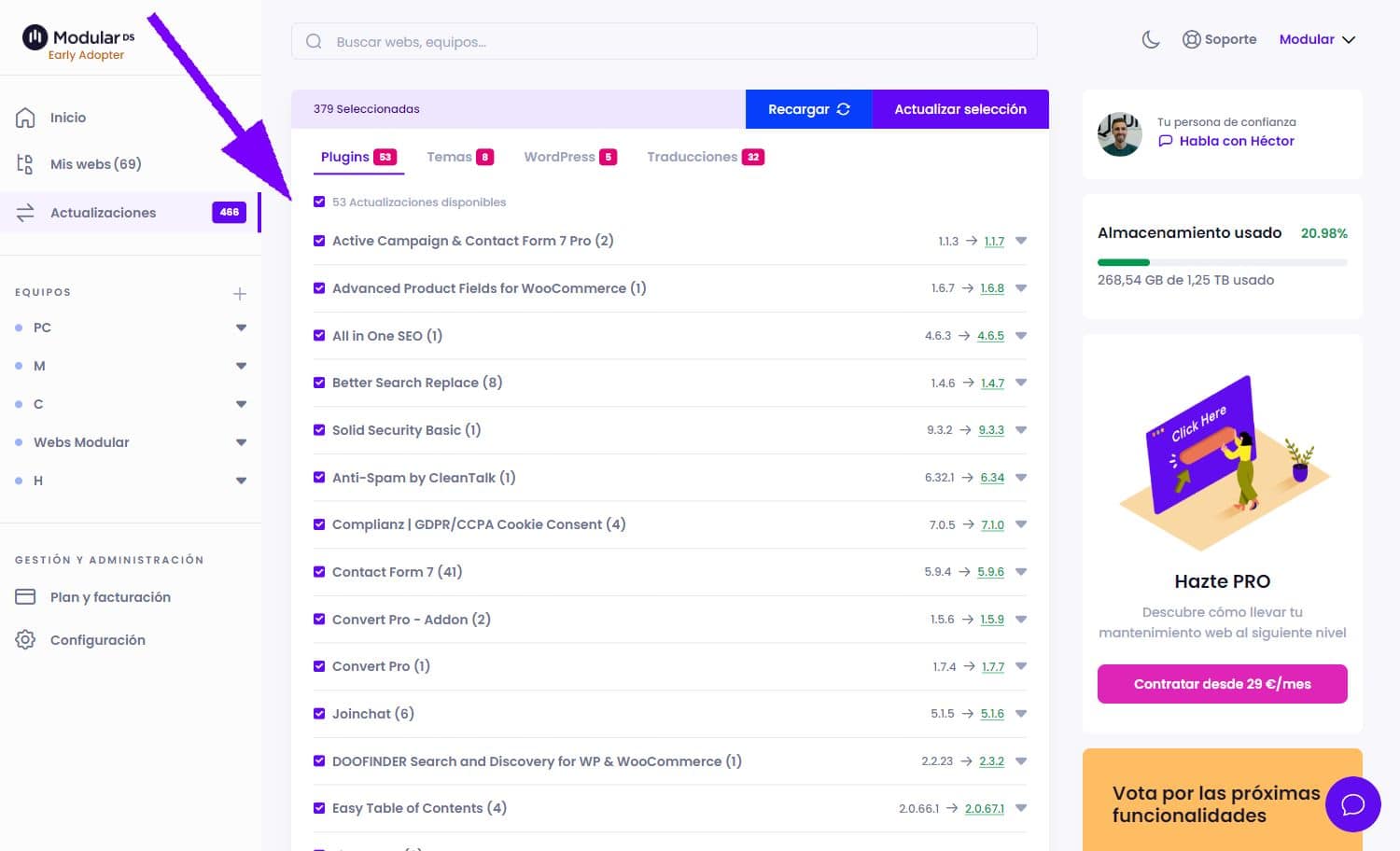Expand the Easy Table of Contents row
The image size is (1400, 851).
[1021, 808]
